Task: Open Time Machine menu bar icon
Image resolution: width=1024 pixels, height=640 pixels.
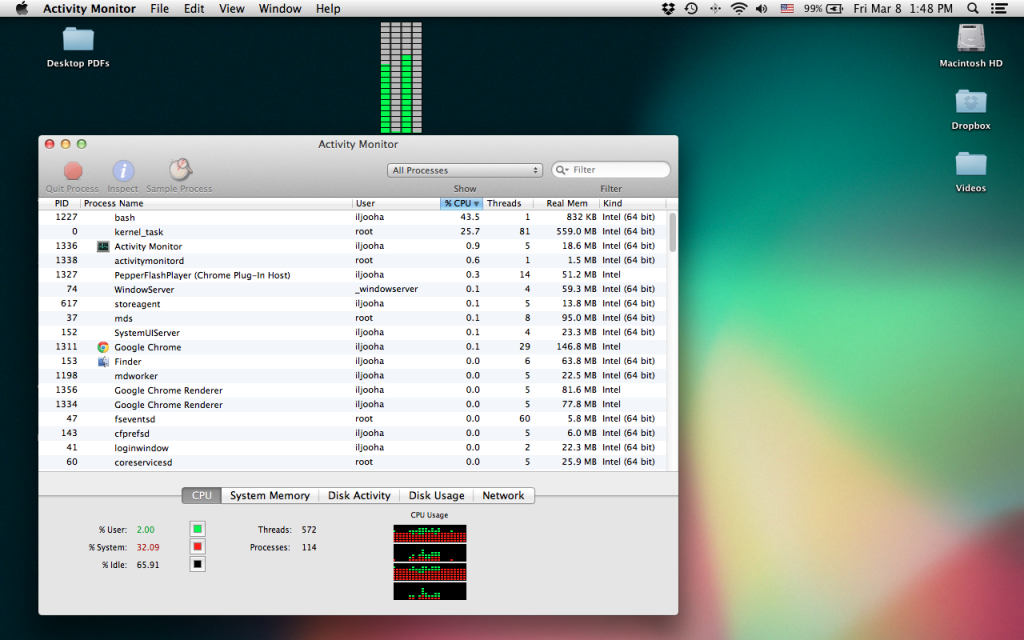Action: (x=691, y=8)
